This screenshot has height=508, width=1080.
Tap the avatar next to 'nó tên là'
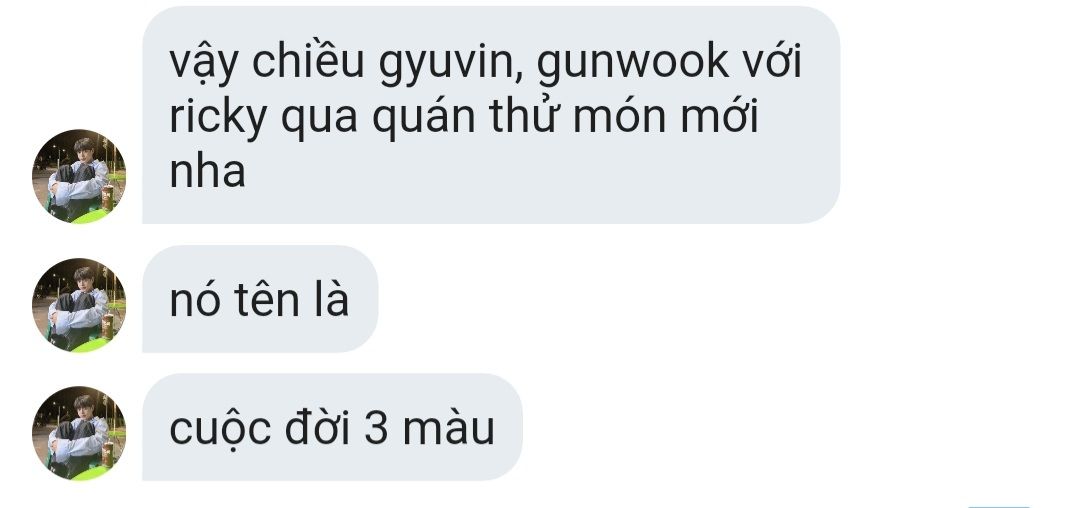coord(79,305)
